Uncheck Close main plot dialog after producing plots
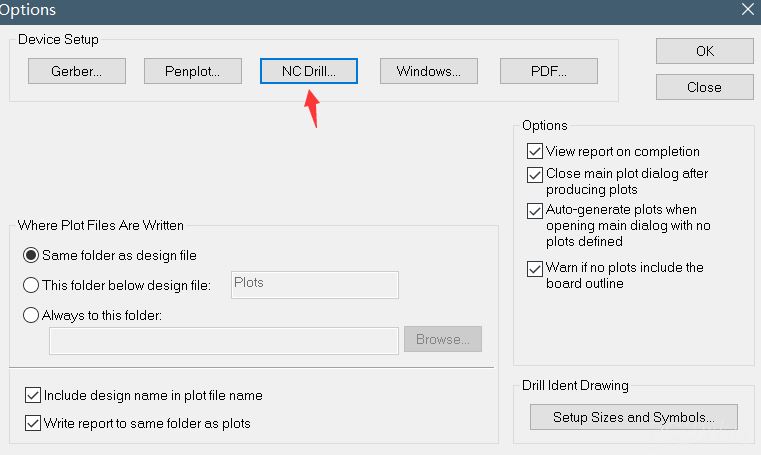The height and width of the screenshot is (455, 761). 535,174
